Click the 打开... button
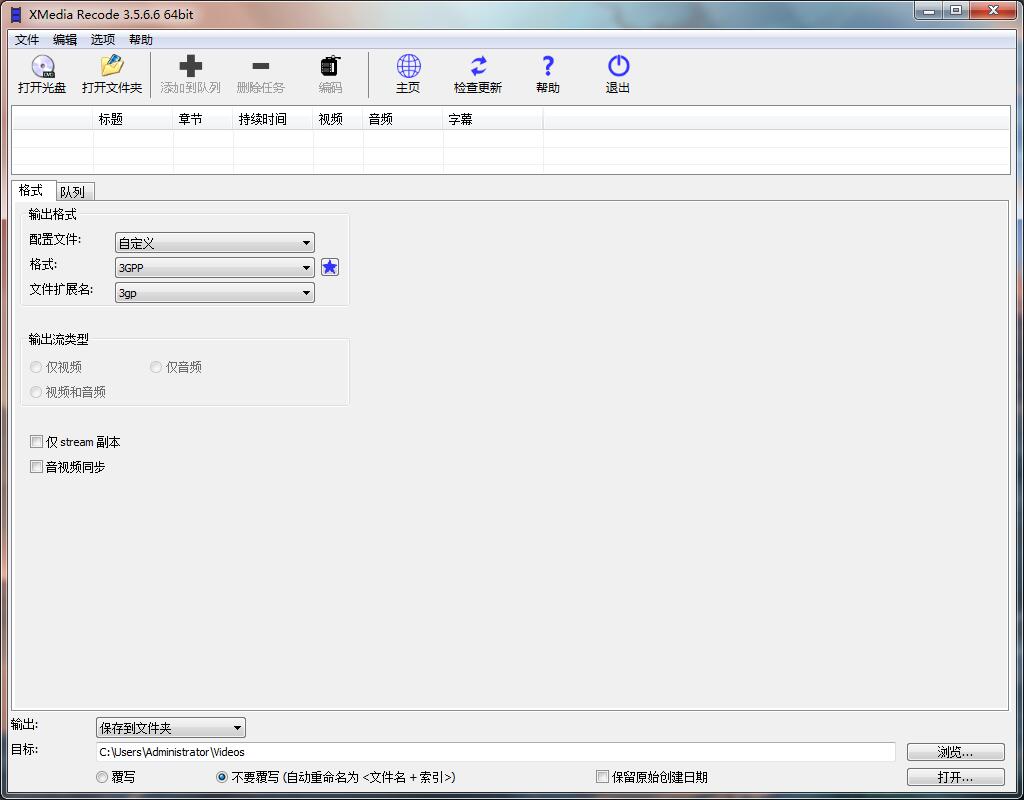Viewport: 1024px width, 800px height. [955, 777]
